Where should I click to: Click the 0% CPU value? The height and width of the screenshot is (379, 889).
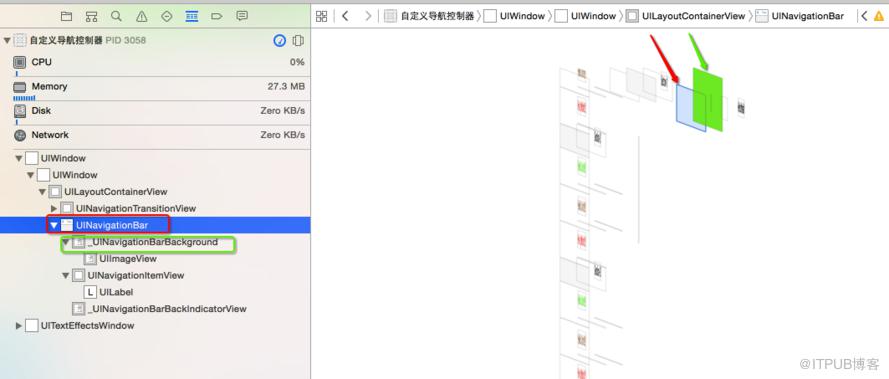297,62
